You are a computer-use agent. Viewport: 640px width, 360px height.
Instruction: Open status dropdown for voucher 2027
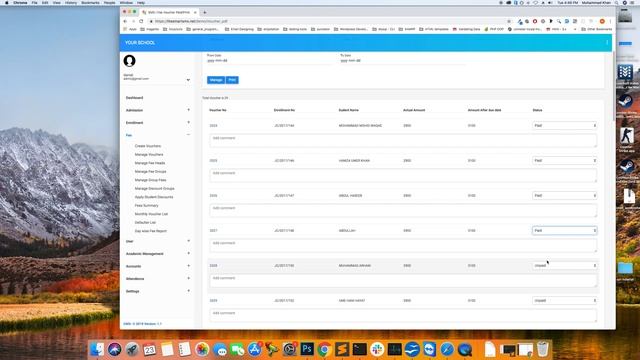564,231
